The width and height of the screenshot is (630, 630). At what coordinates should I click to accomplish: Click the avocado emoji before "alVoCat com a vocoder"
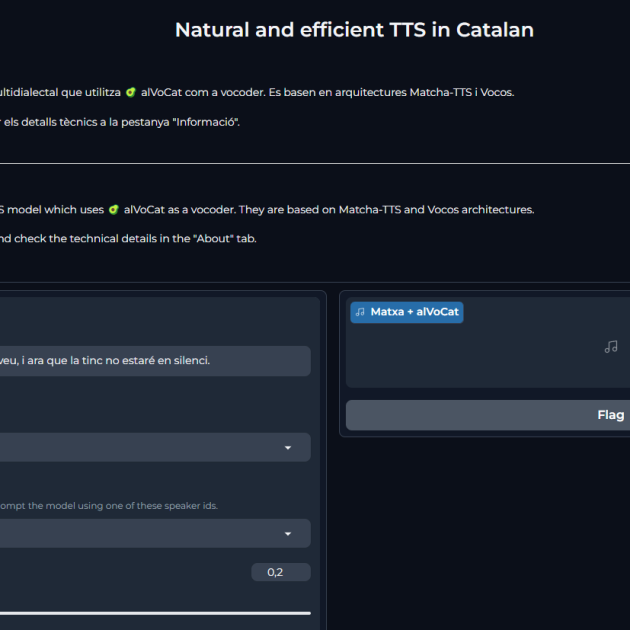(x=131, y=92)
